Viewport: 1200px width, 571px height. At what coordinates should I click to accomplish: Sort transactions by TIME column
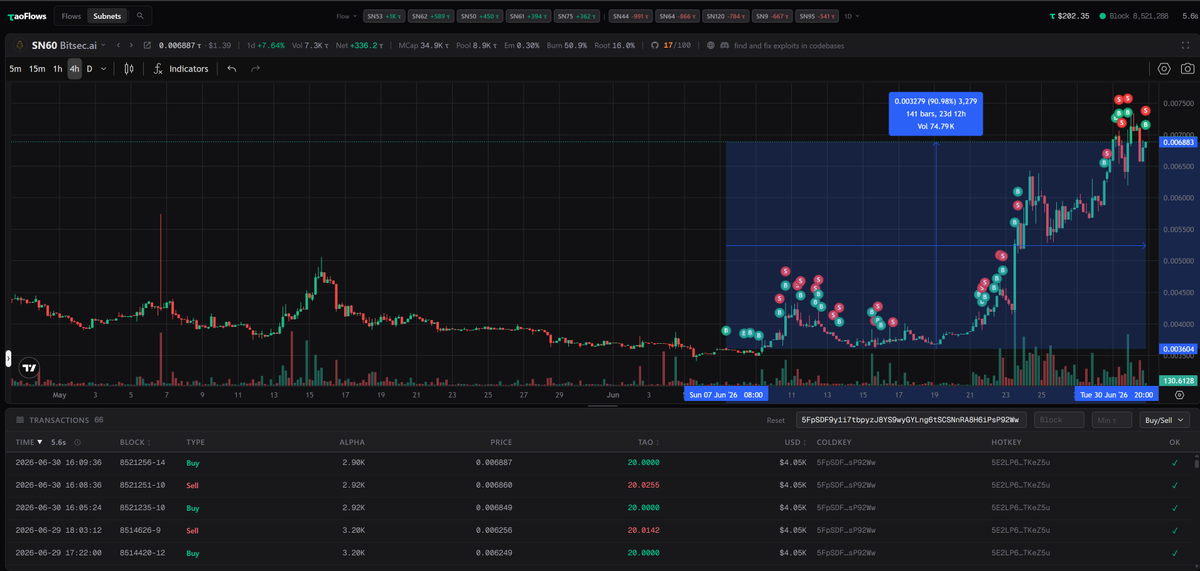click(x=29, y=441)
